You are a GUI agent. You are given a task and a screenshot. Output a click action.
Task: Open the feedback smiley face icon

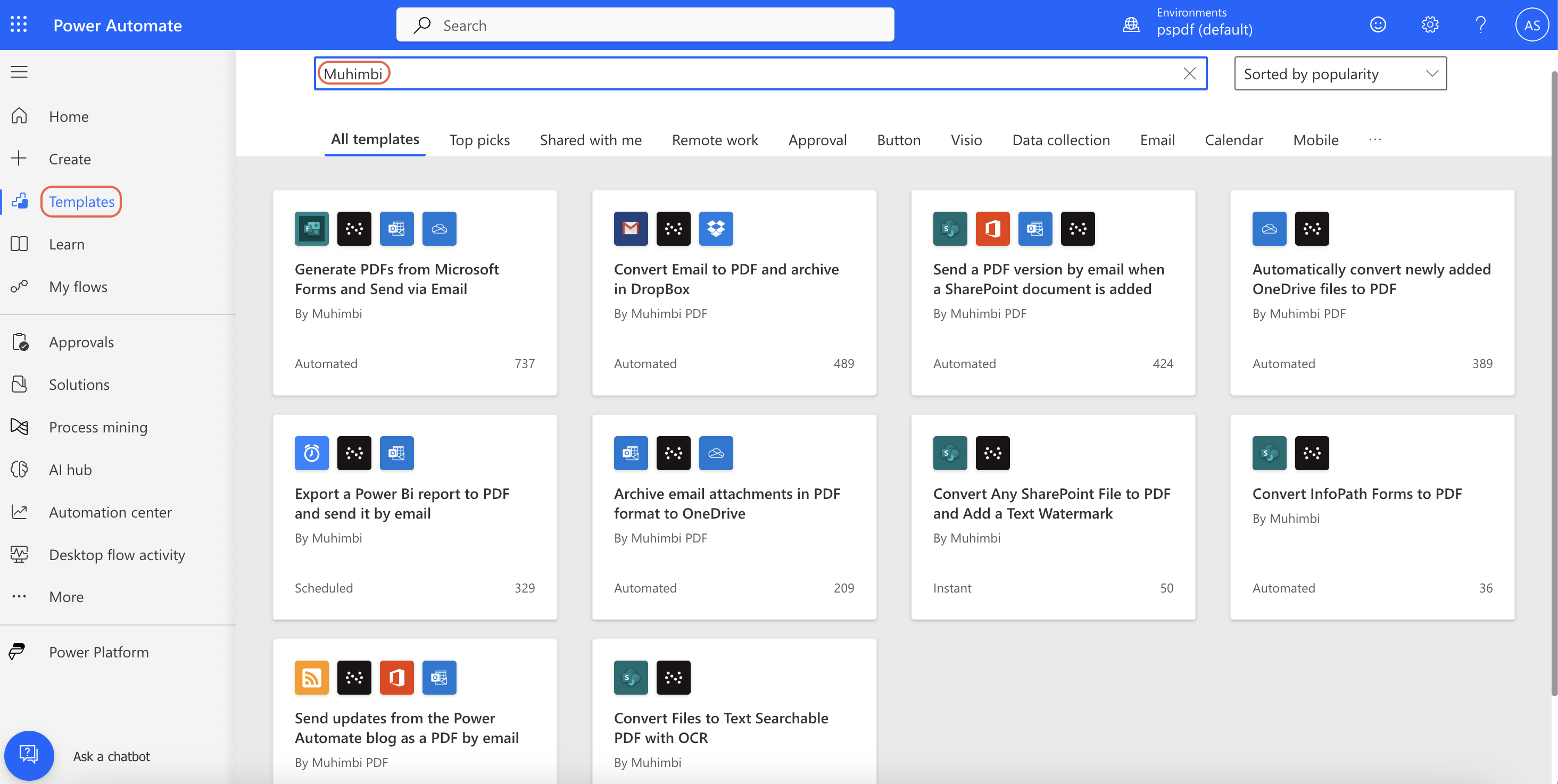click(1378, 25)
